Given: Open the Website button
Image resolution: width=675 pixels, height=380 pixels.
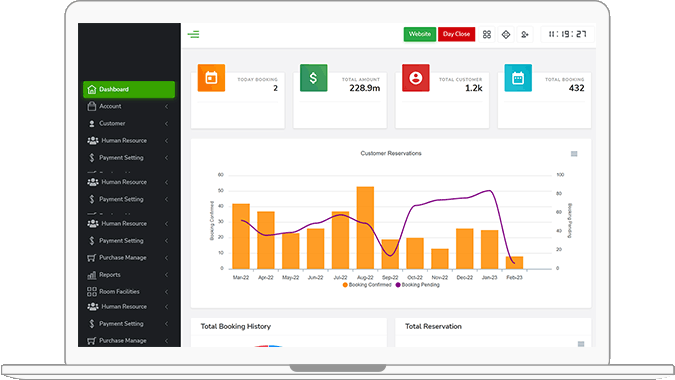Looking at the screenshot, I should click(x=420, y=34).
